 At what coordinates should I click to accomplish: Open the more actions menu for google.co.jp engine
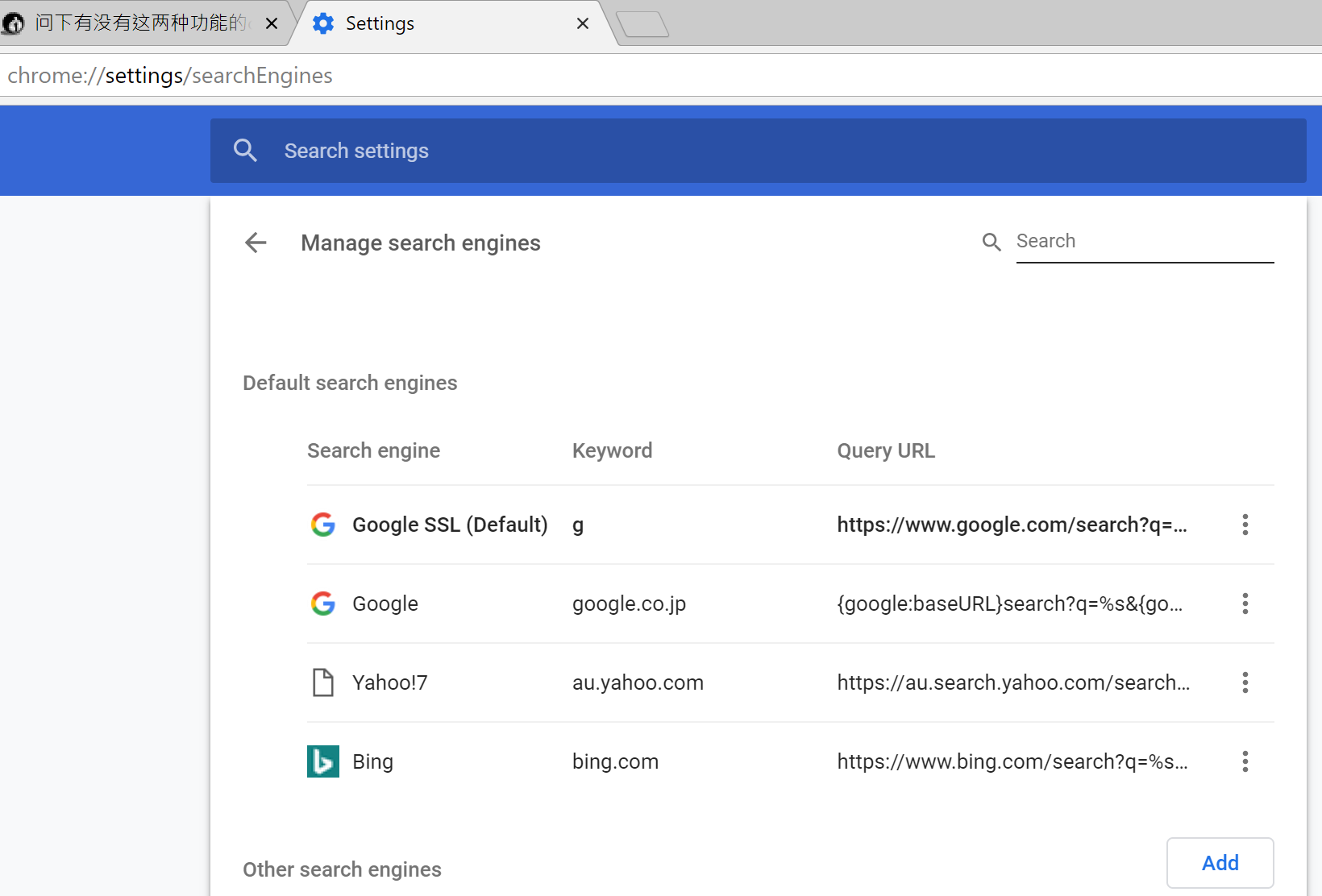coord(1245,604)
